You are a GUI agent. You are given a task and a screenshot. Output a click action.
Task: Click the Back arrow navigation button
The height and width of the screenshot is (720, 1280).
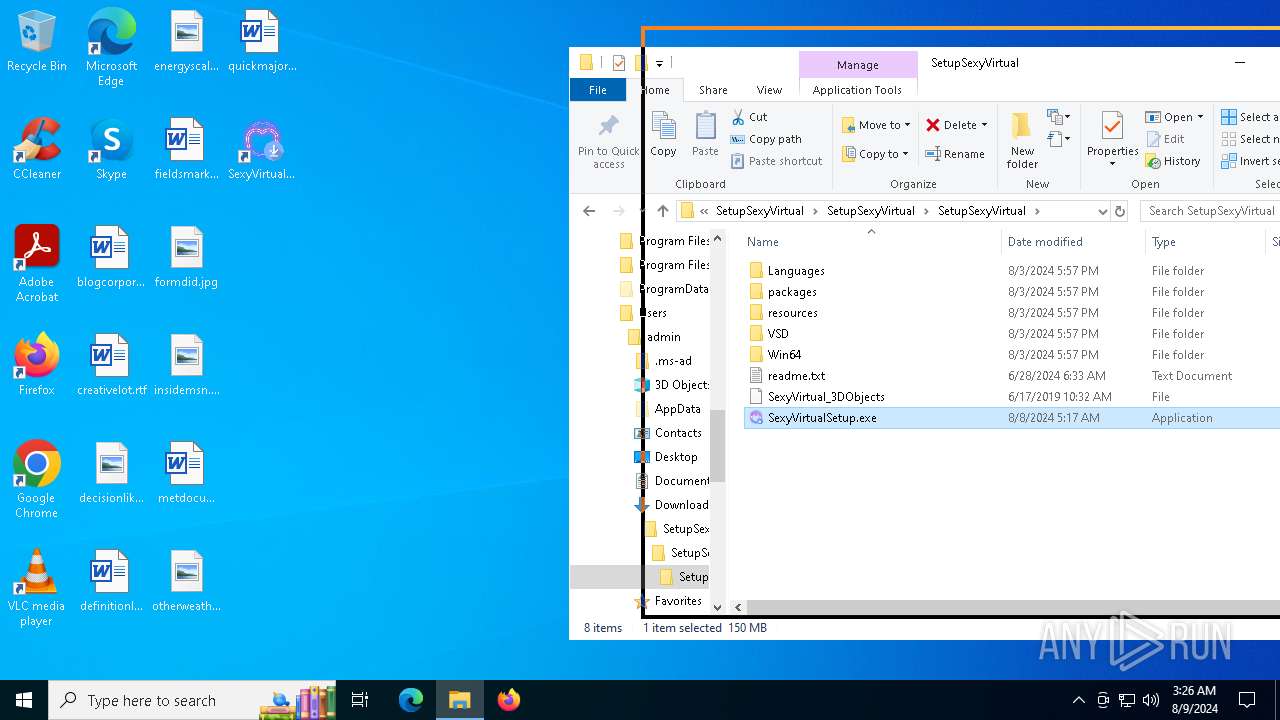(x=589, y=211)
